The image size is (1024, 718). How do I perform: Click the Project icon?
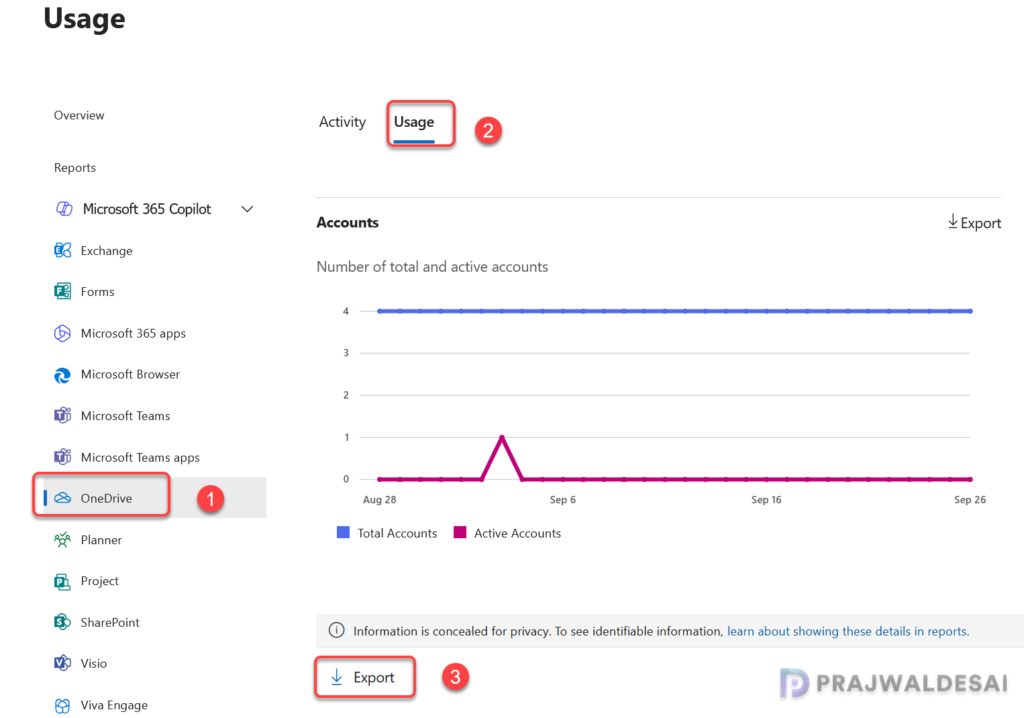coord(62,581)
